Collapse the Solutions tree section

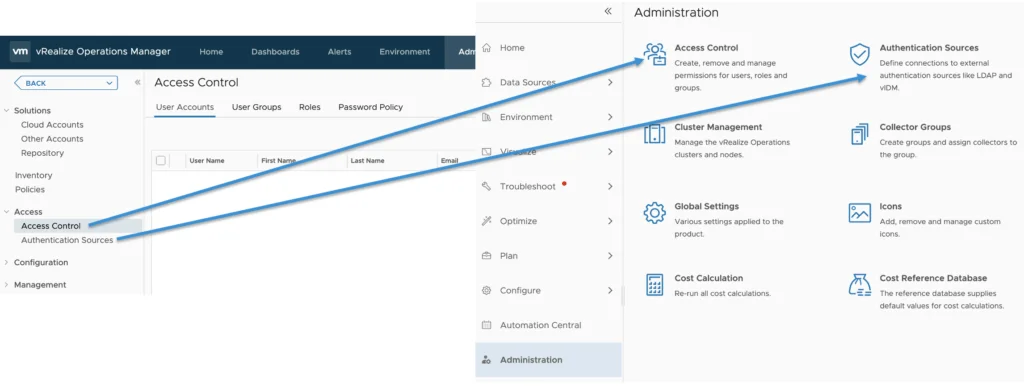point(7,110)
